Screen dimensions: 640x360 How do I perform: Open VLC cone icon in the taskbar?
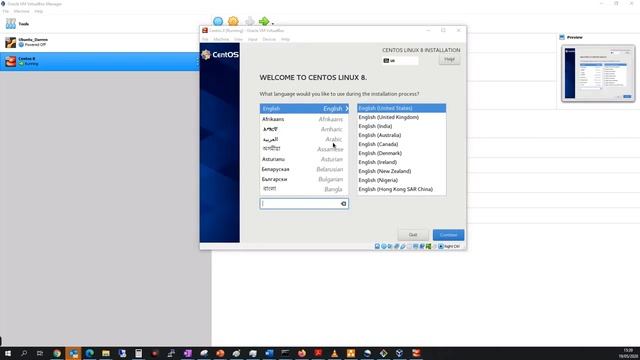click(334, 353)
